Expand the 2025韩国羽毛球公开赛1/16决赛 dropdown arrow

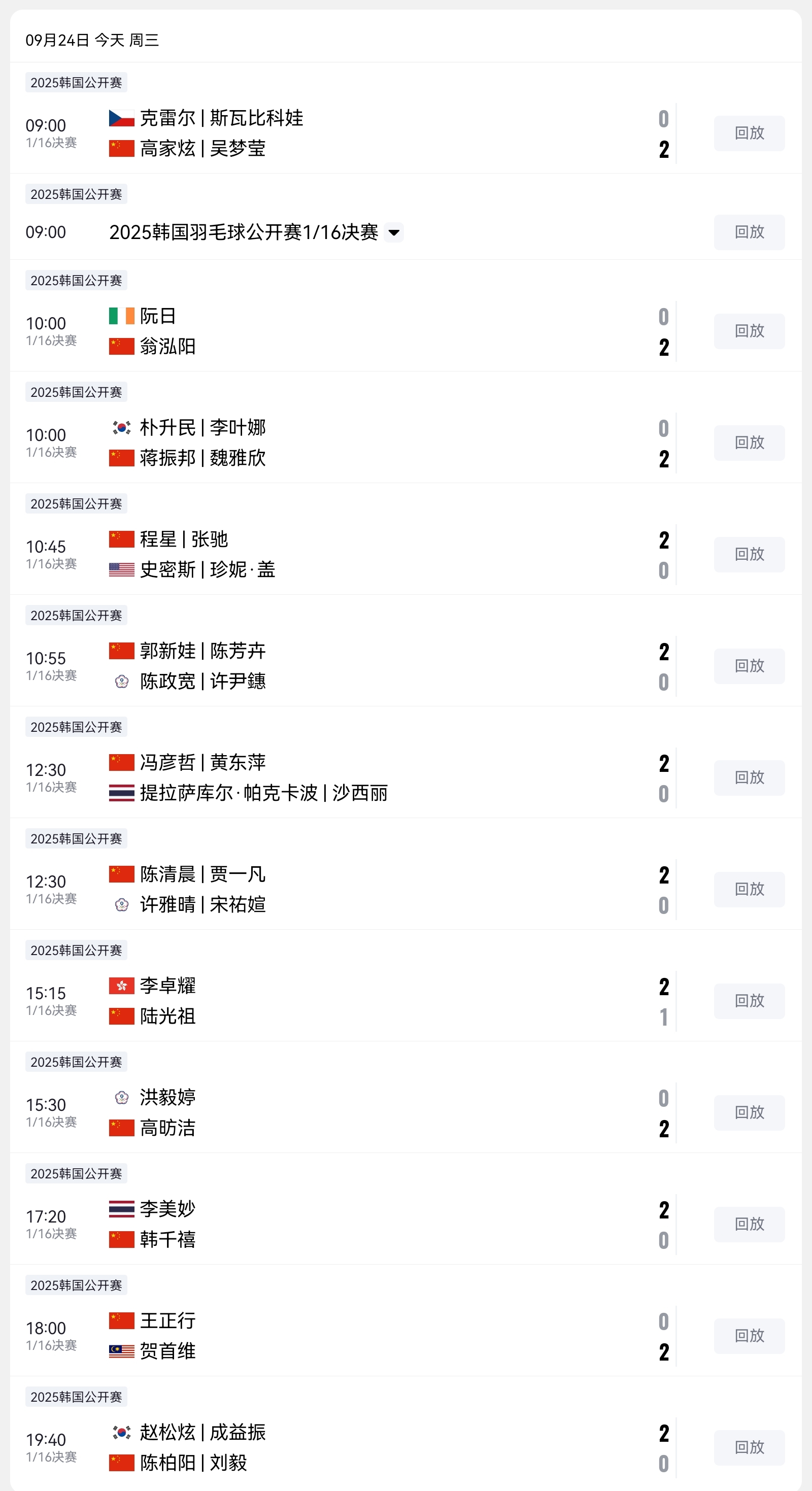click(394, 232)
